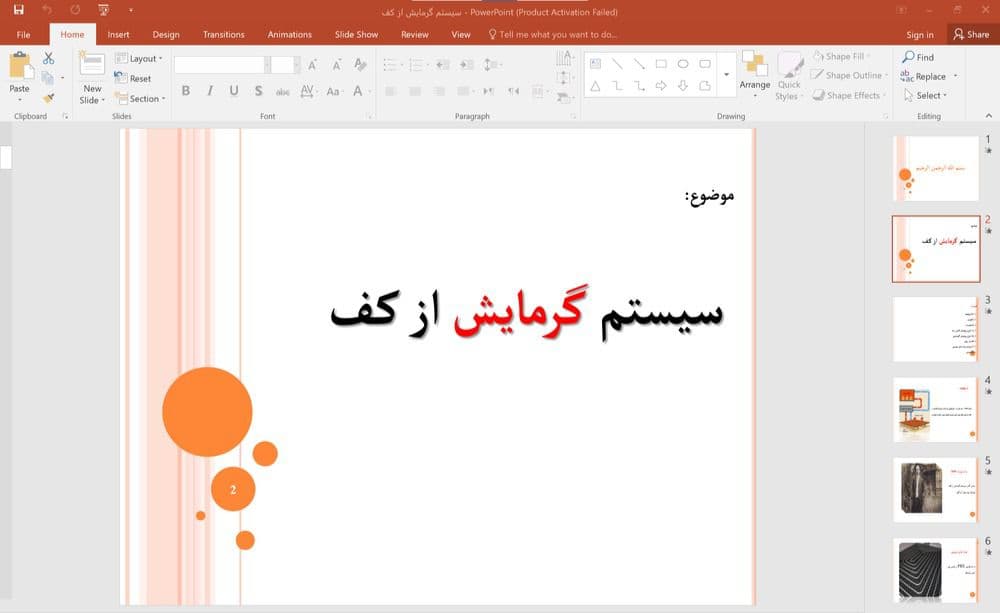This screenshot has width=1000, height=613.
Task: Click the Tell me what you want to do box
Action: [552, 34]
